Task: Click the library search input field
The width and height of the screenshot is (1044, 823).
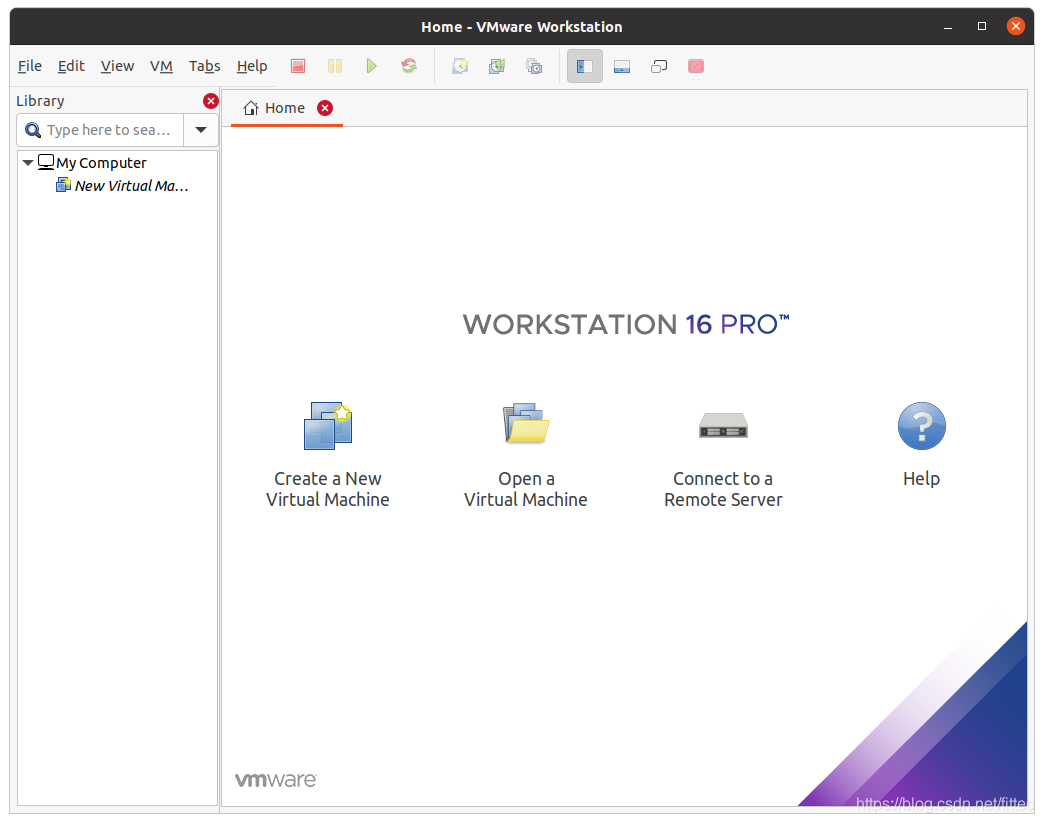Action: 101,130
